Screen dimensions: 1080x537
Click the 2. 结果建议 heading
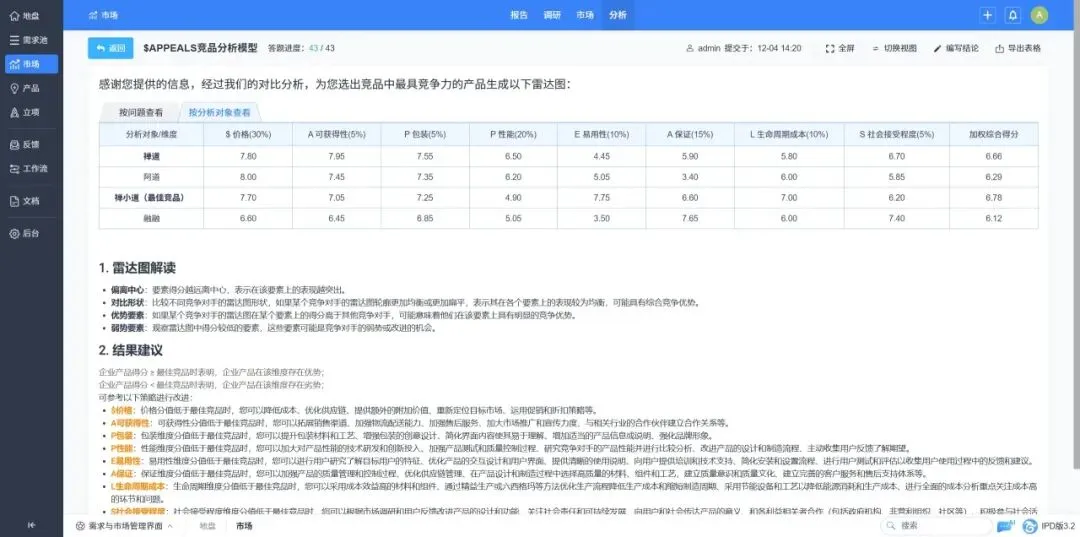131,350
